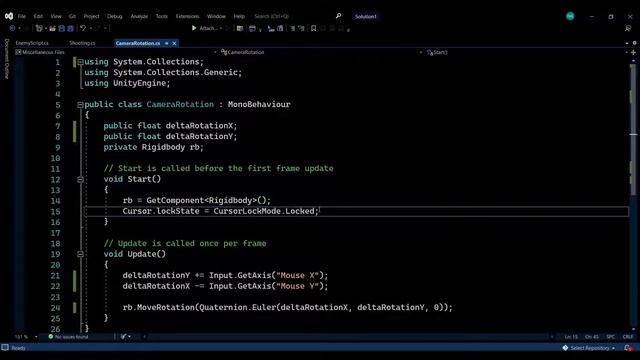Open the Analyze menu
640x360 pixels.
[139, 16]
